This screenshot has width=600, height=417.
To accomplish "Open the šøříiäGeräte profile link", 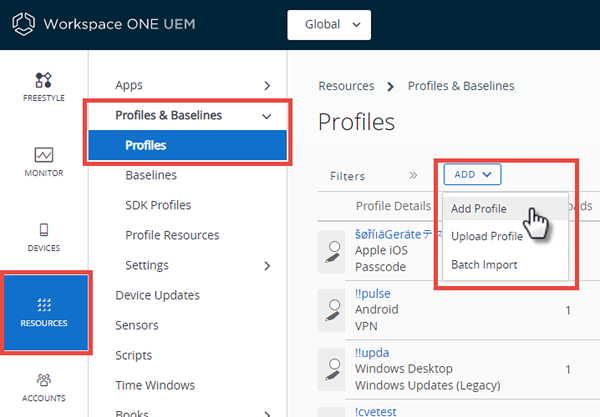I will pos(398,235).
